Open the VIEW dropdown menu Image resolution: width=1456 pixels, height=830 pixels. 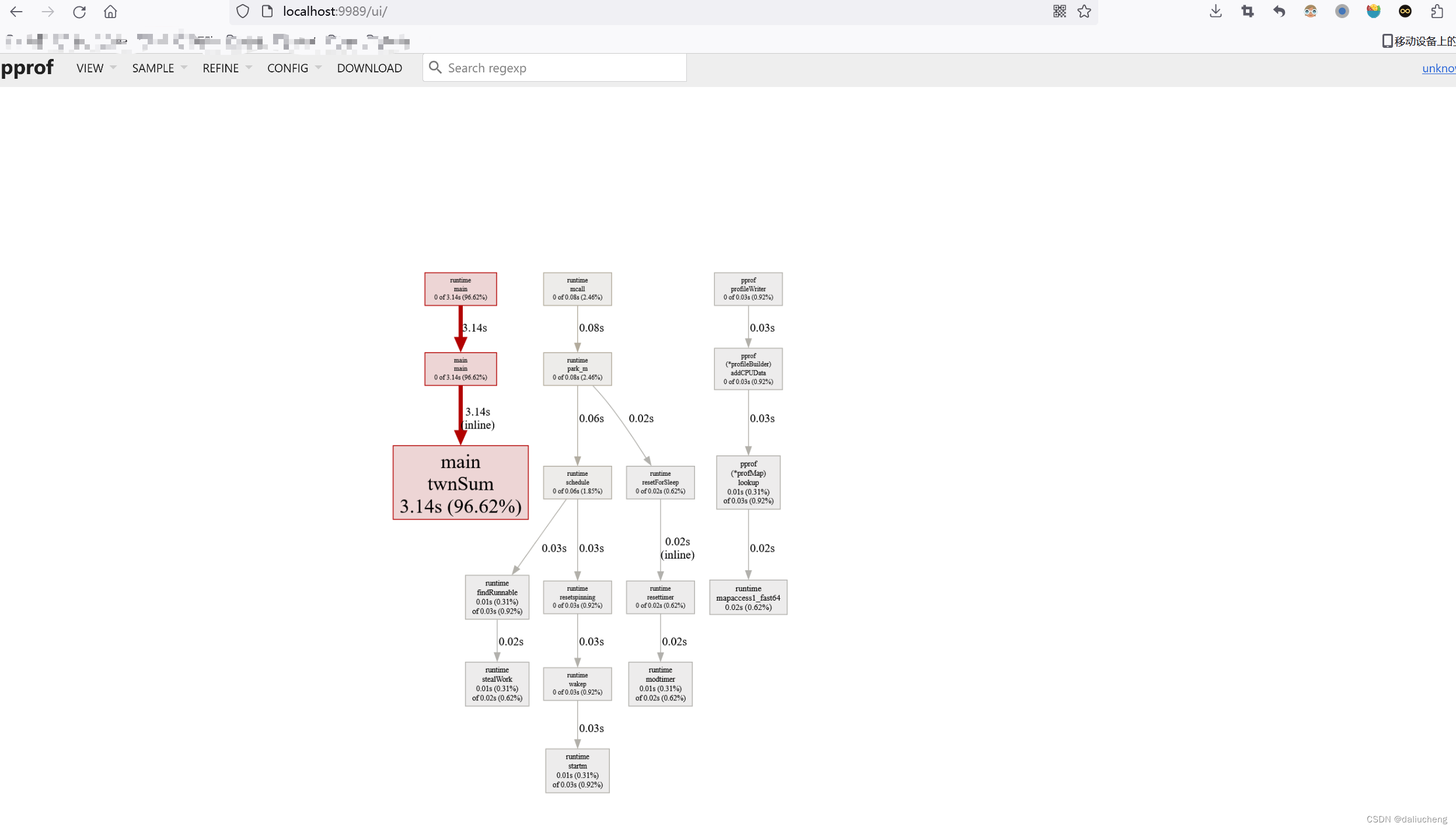tap(96, 68)
